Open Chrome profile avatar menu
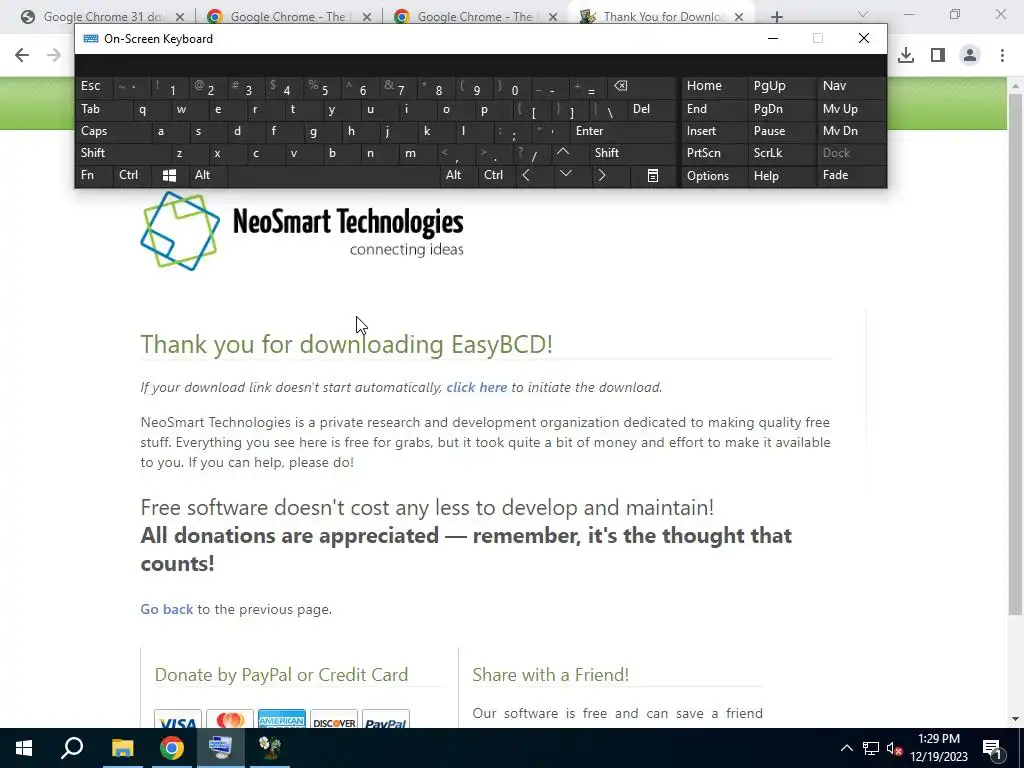The image size is (1024, 768). tap(970, 55)
